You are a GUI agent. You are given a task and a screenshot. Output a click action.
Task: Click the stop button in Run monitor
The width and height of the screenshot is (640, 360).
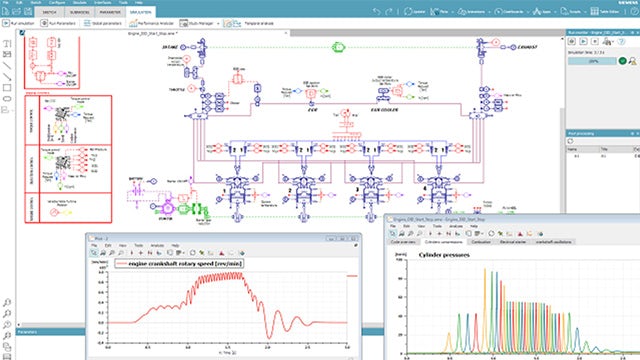pyautogui.click(x=595, y=41)
